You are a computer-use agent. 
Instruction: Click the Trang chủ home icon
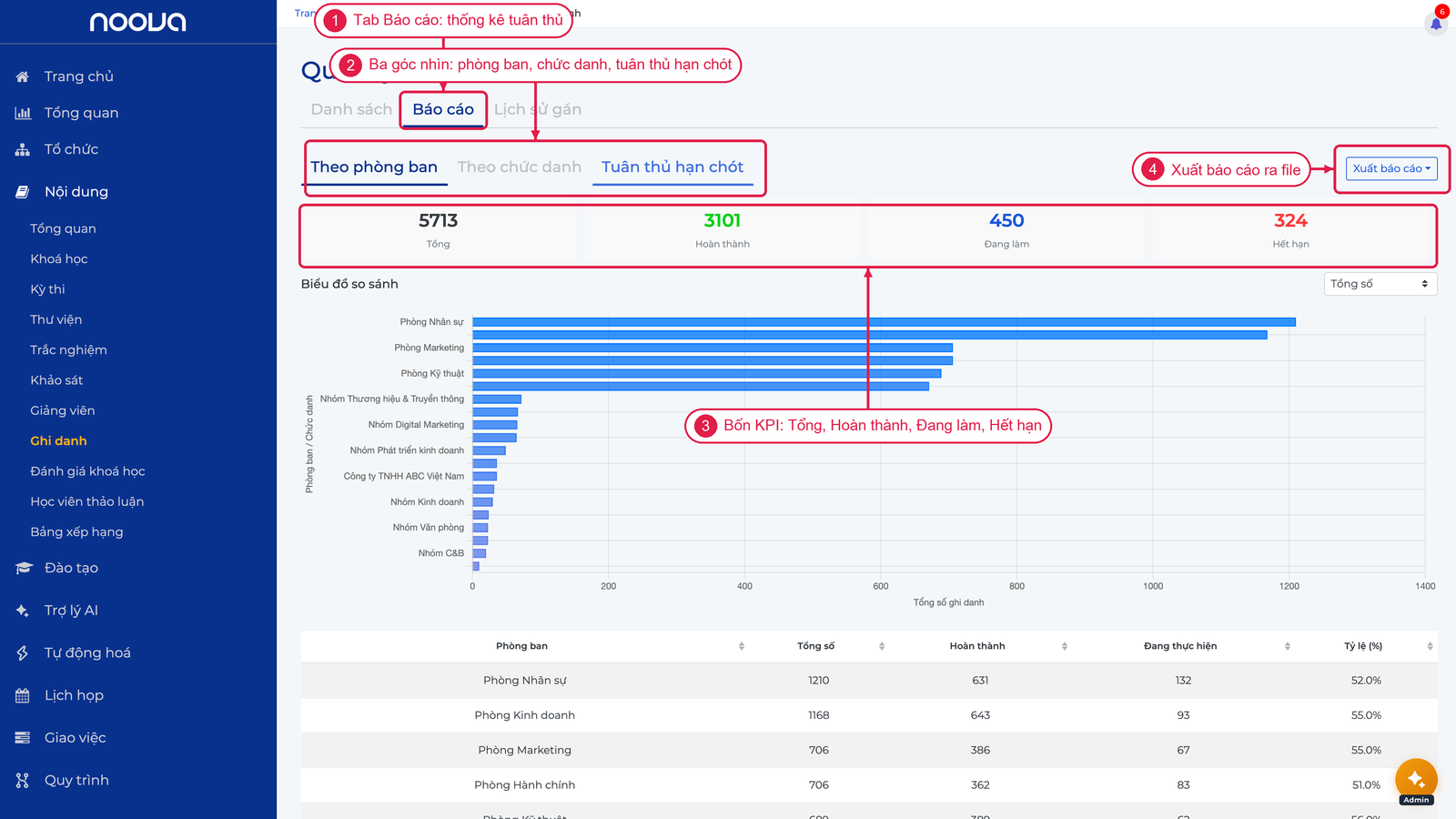23,76
